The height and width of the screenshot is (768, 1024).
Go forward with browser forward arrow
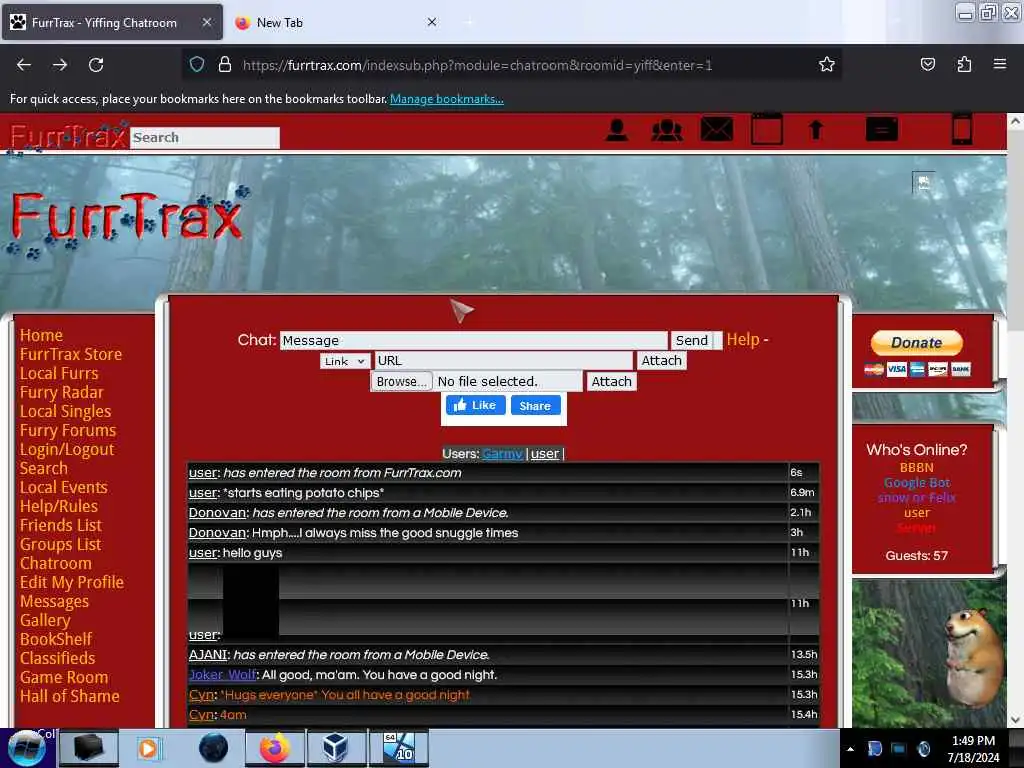coord(60,65)
